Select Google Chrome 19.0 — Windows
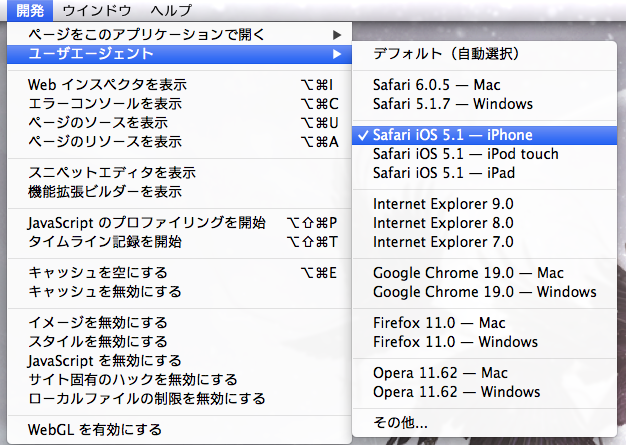The width and height of the screenshot is (626, 445). point(484,292)
